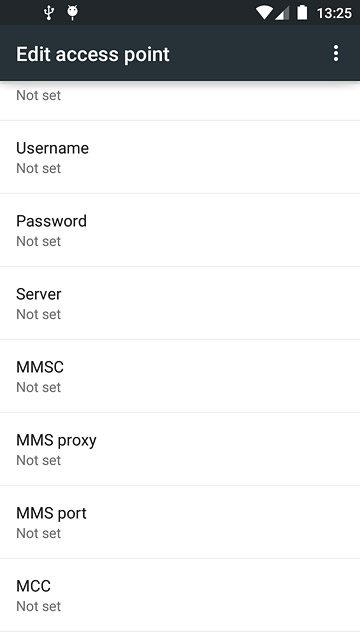Tap the 13:25 clock in status bar

point(334,13)
